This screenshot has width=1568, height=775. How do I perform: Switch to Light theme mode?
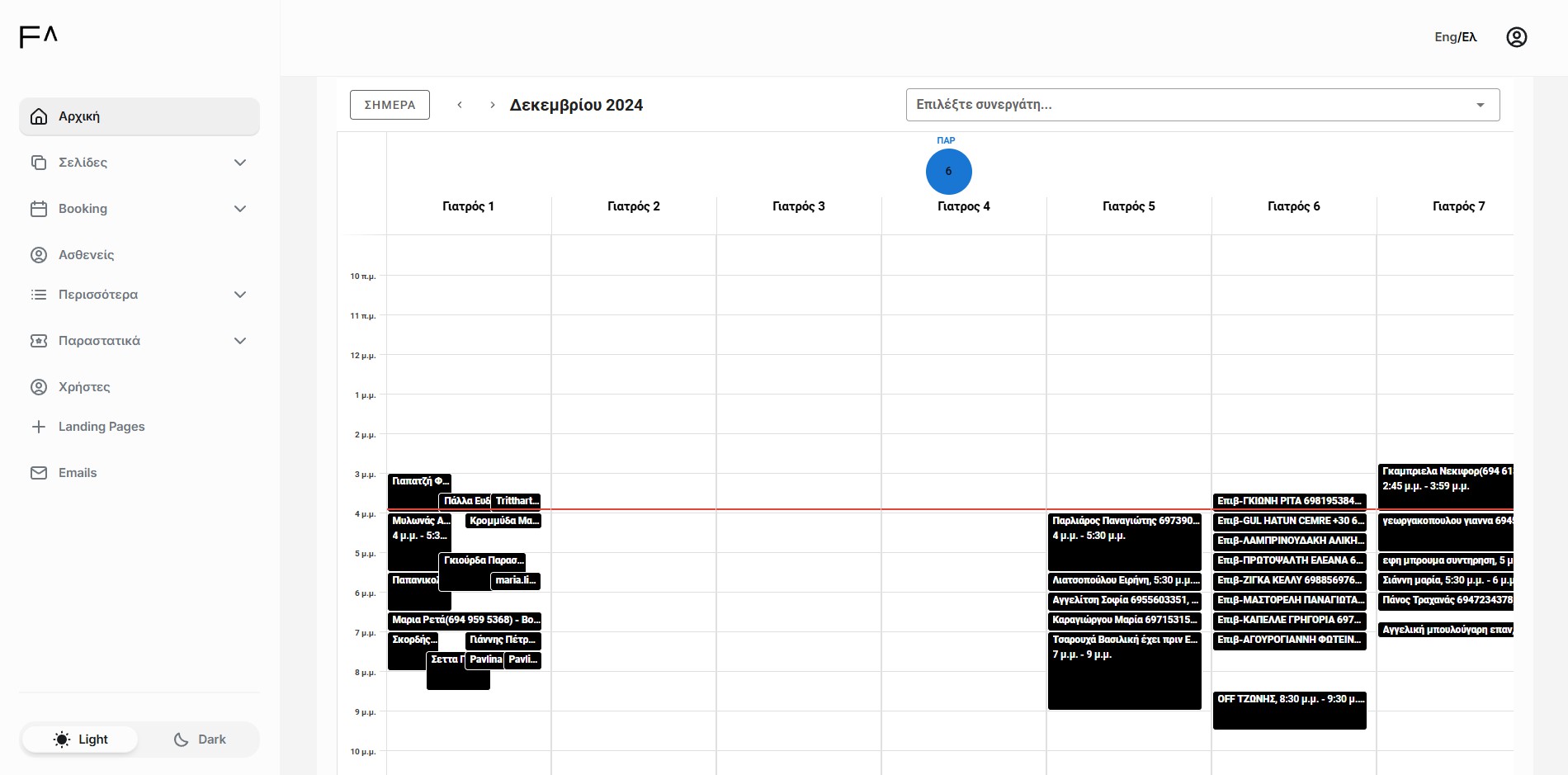(x=81, y=740)
